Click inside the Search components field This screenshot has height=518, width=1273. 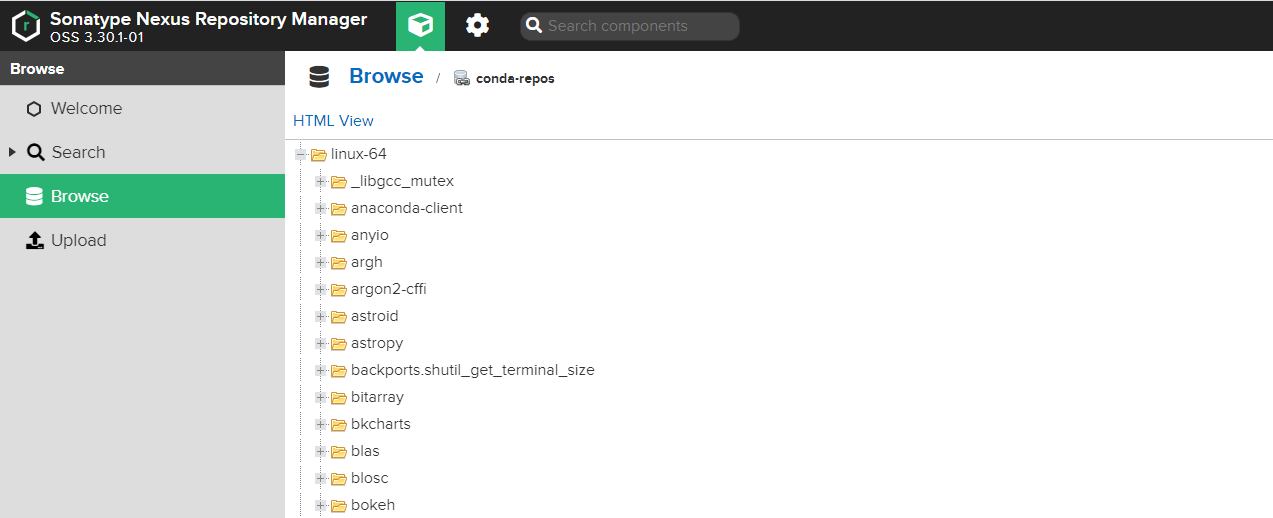630,26
